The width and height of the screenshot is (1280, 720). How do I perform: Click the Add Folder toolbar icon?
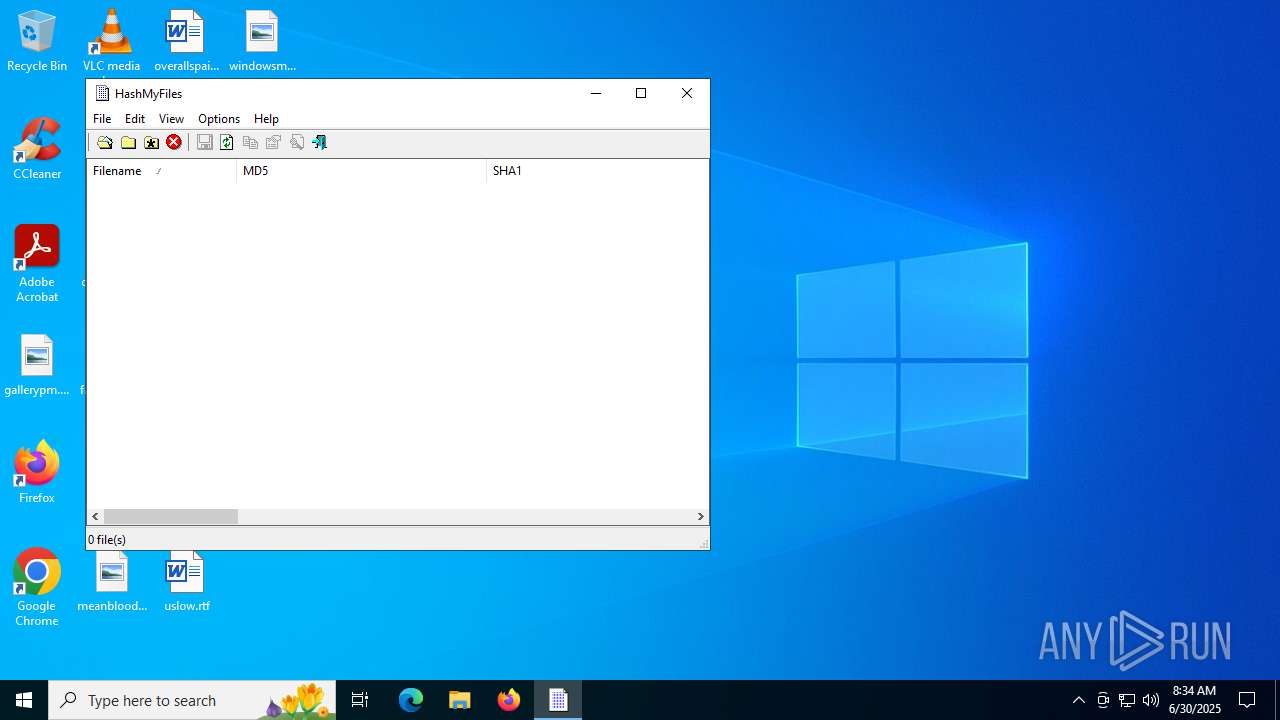tap(128, 143)
